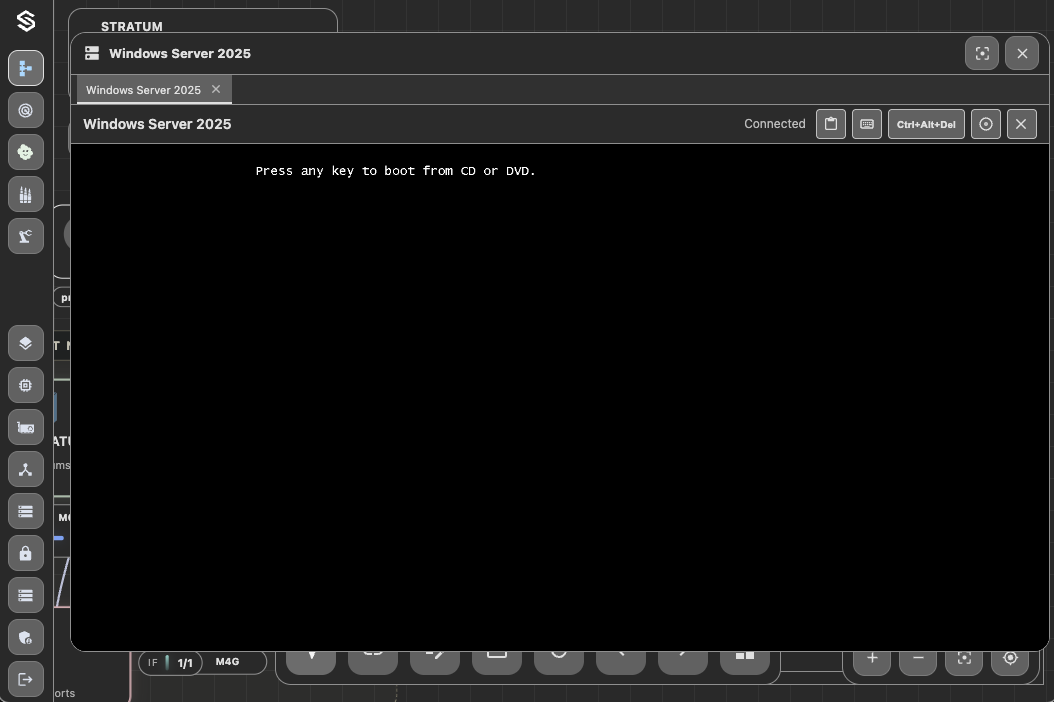Click the Connected status label
Image resolution: width=1054 pixels, height=702 pixels.
point(774,124)
